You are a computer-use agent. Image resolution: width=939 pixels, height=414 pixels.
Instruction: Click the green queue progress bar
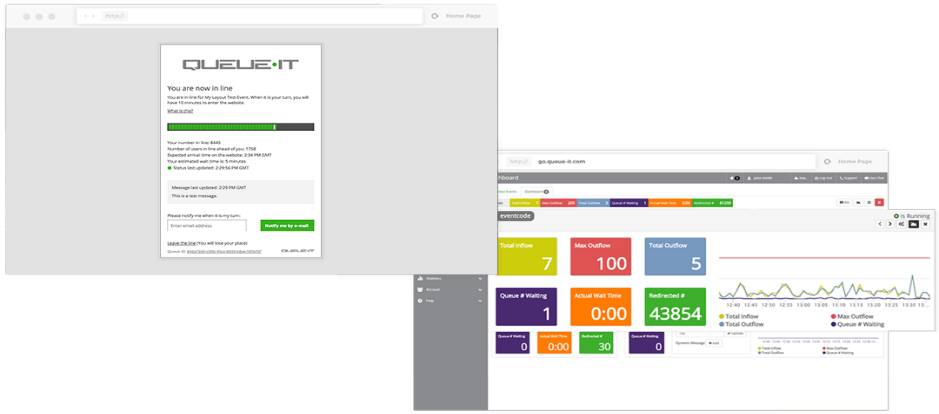(x=241, y=127)
